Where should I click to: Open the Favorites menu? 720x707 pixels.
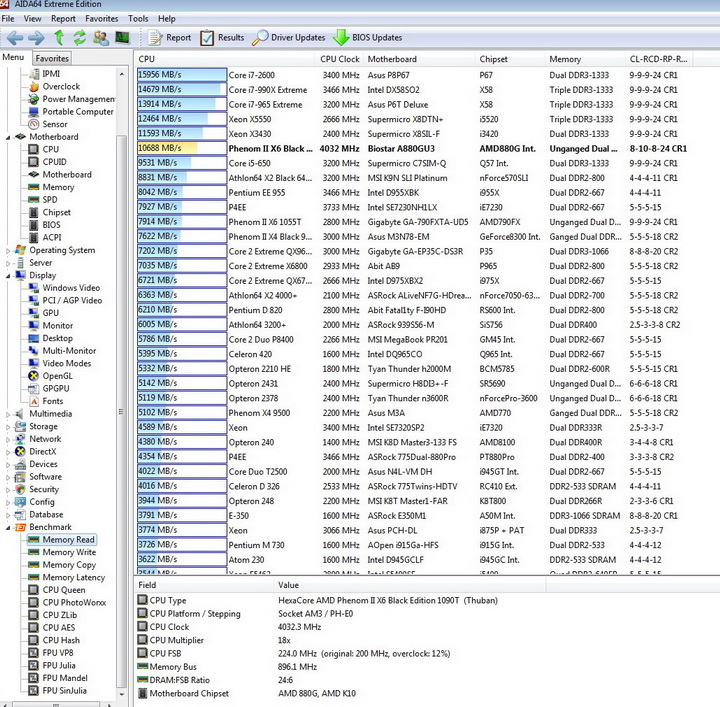click(x=101, y=19)
